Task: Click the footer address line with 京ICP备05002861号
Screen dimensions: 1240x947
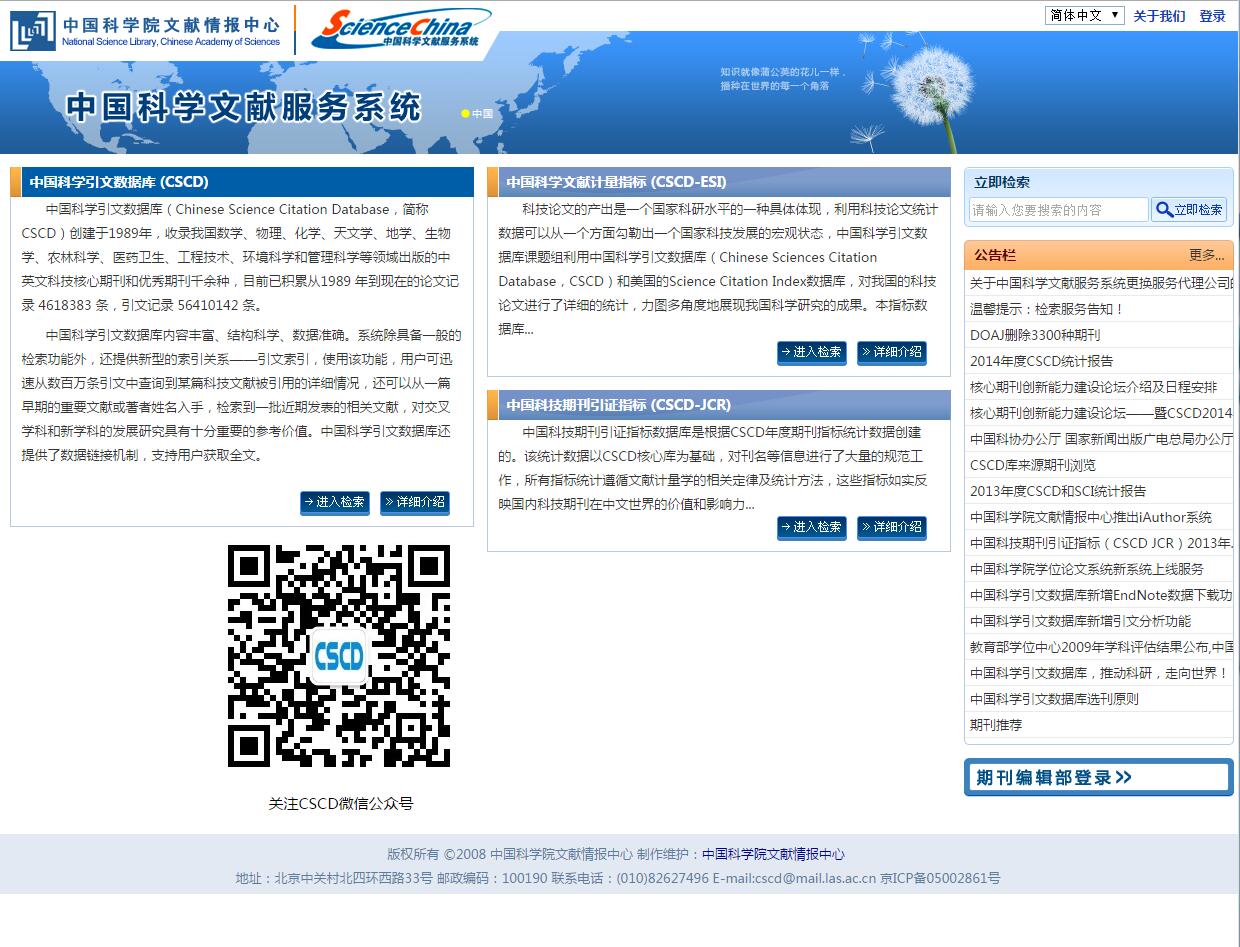Action: tap(618, 878)
